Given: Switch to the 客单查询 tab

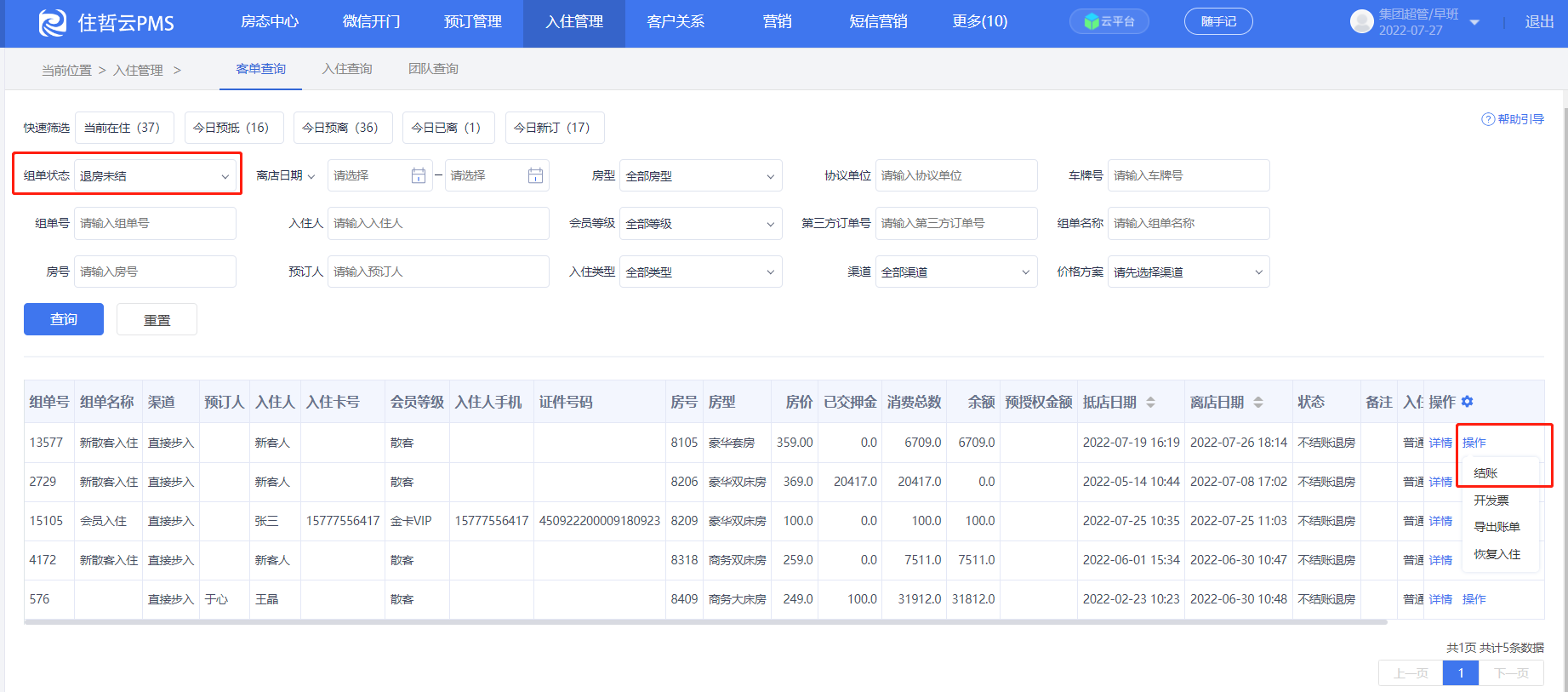Looking at the screenshot, I should 260,69.
